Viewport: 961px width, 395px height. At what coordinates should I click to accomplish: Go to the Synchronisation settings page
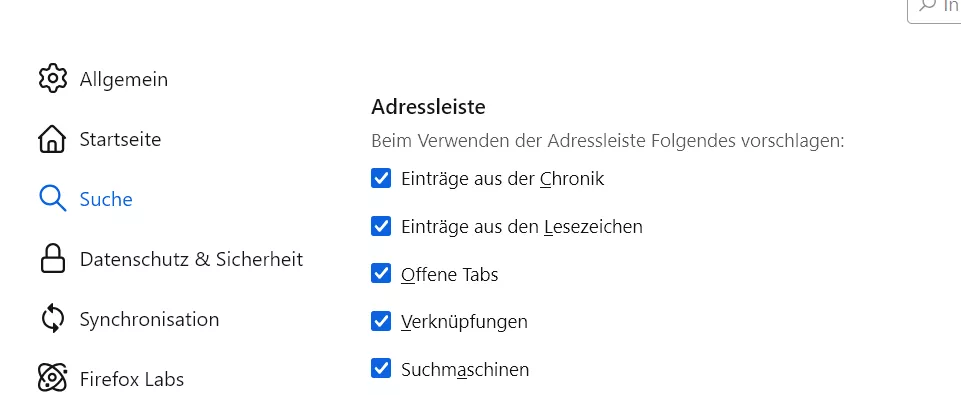point(149,319)
